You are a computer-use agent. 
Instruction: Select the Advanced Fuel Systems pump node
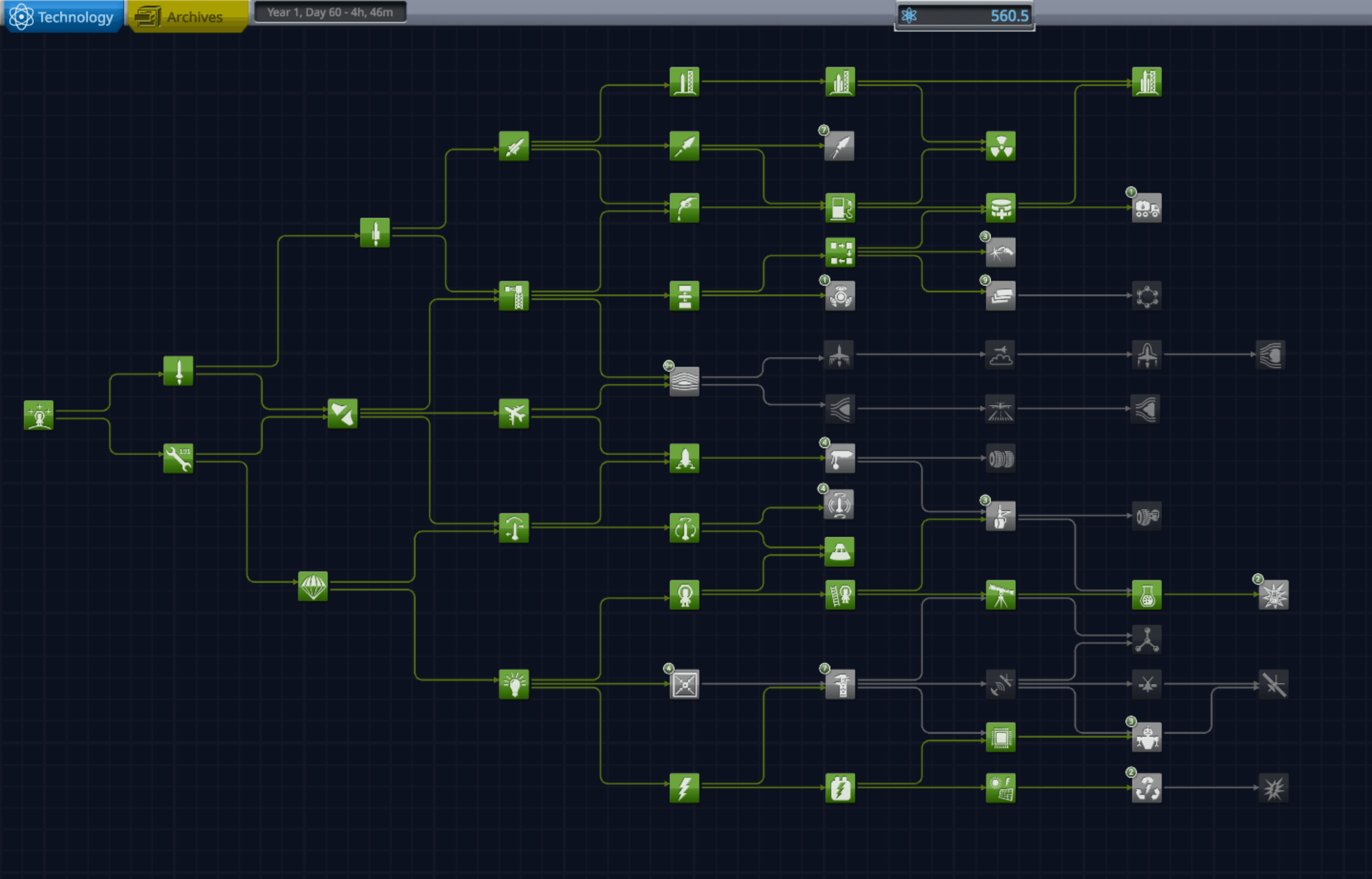point(840,207)
